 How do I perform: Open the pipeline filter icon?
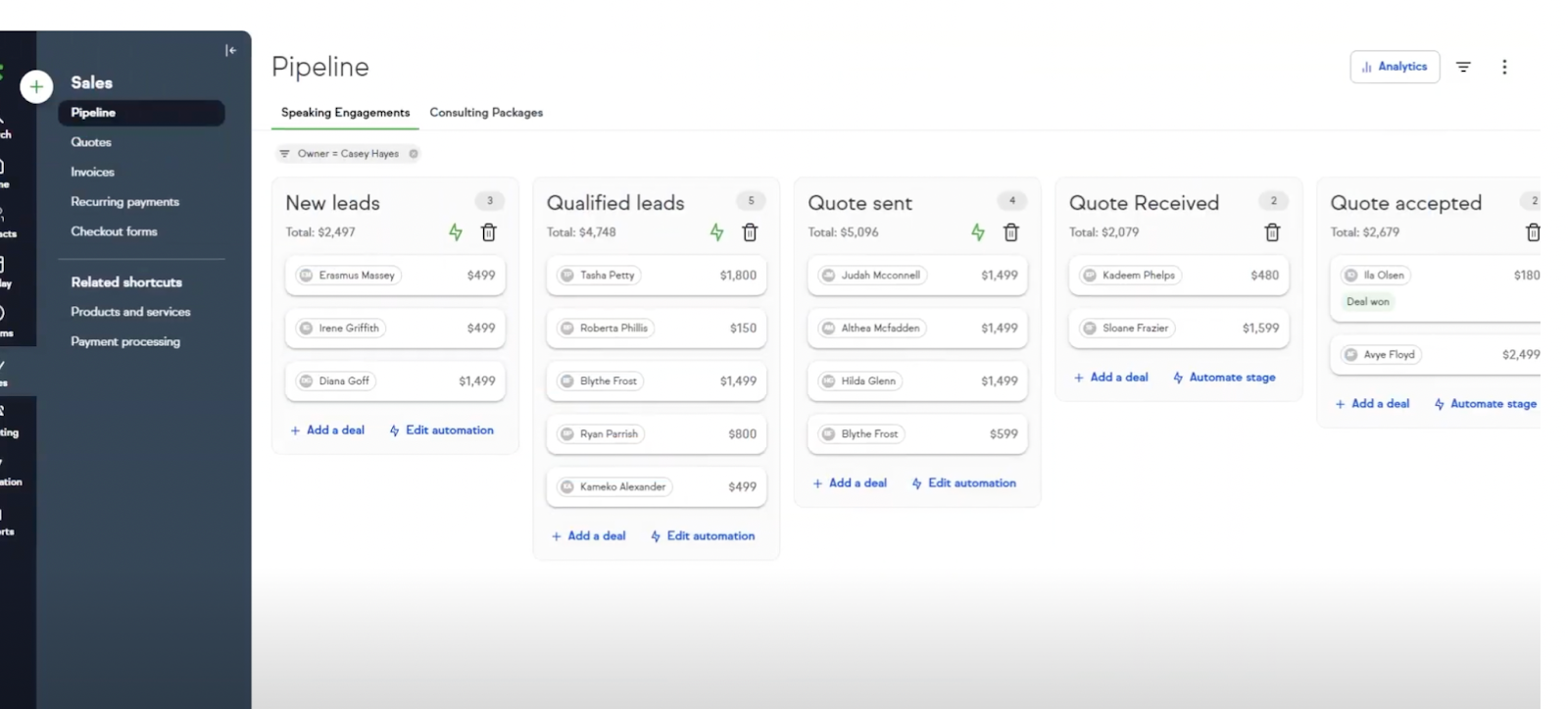coord(1463,67)
